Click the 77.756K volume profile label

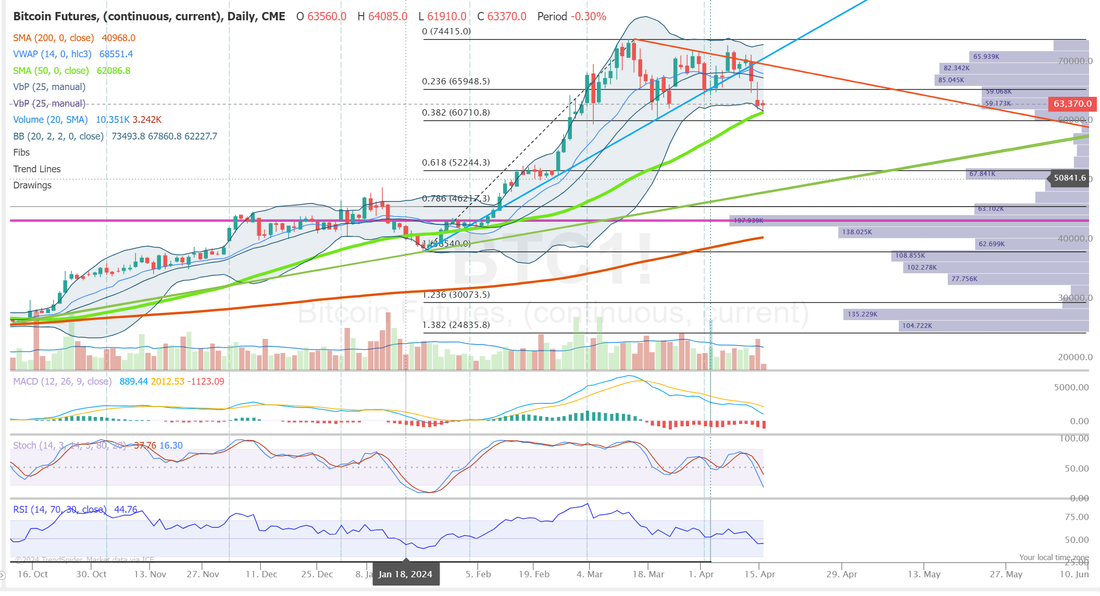(x=964, y=279)
